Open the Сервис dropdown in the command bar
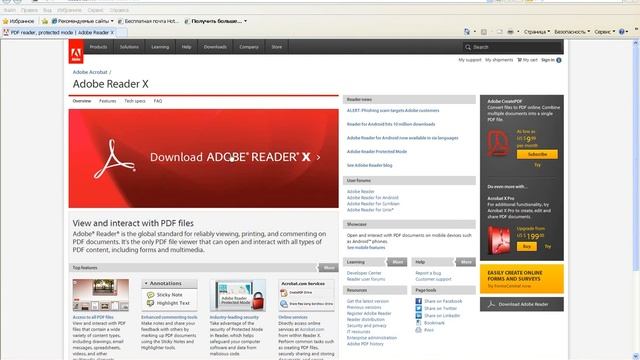Viewport: 640px width, 360px height. tap(604, 32)
